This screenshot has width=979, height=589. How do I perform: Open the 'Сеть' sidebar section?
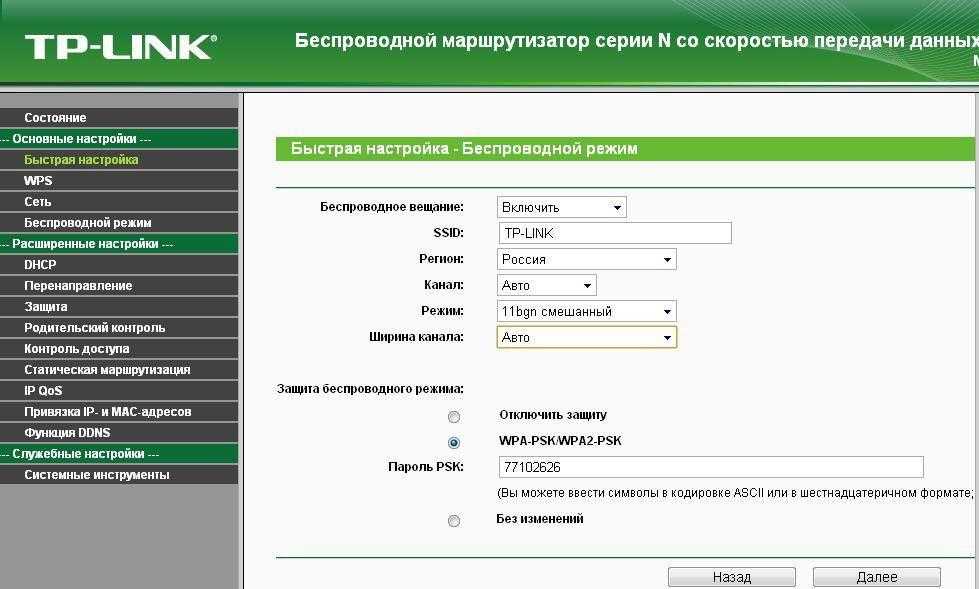pos(38,202)
